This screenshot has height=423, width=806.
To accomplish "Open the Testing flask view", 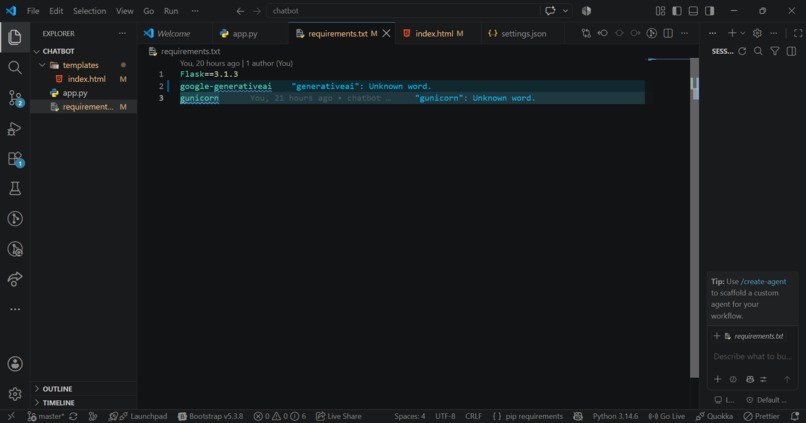I will [14, 189].
